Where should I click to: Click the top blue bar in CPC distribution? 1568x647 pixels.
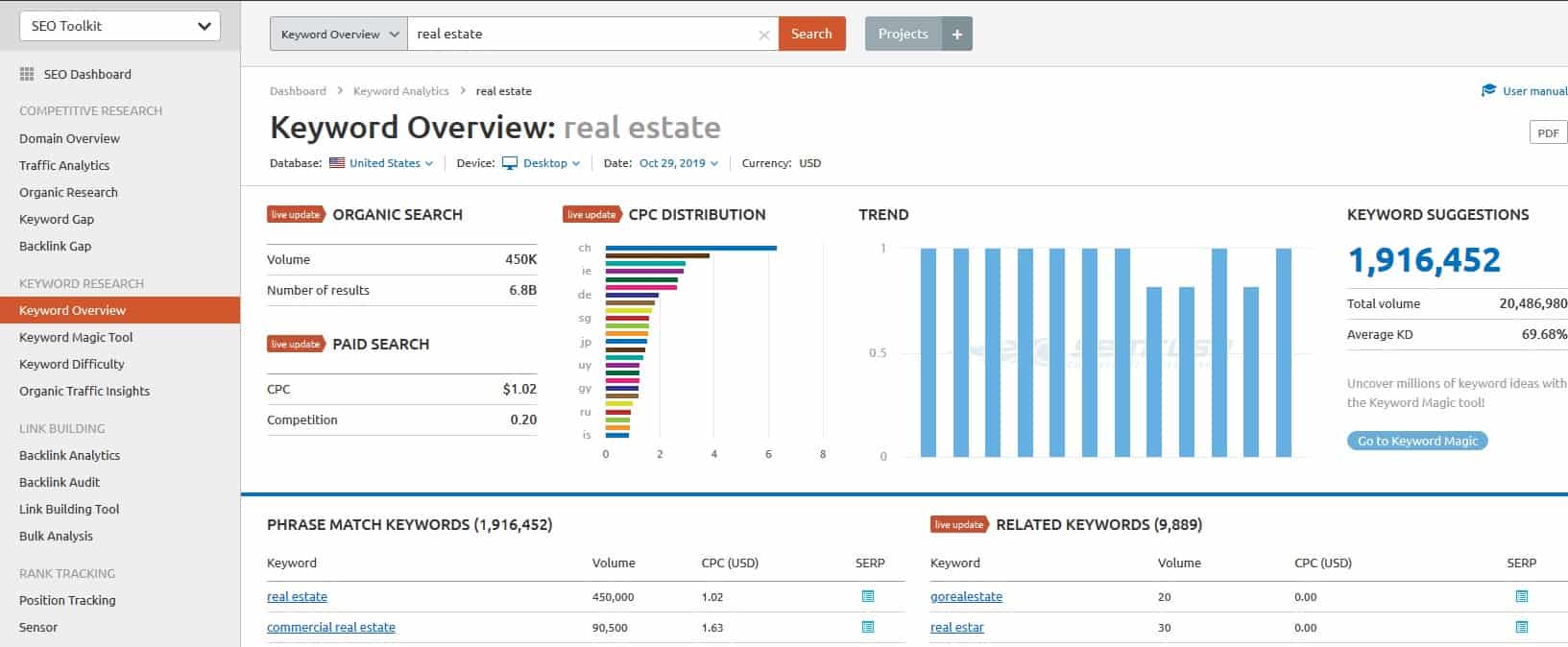(x=690, y=248)
